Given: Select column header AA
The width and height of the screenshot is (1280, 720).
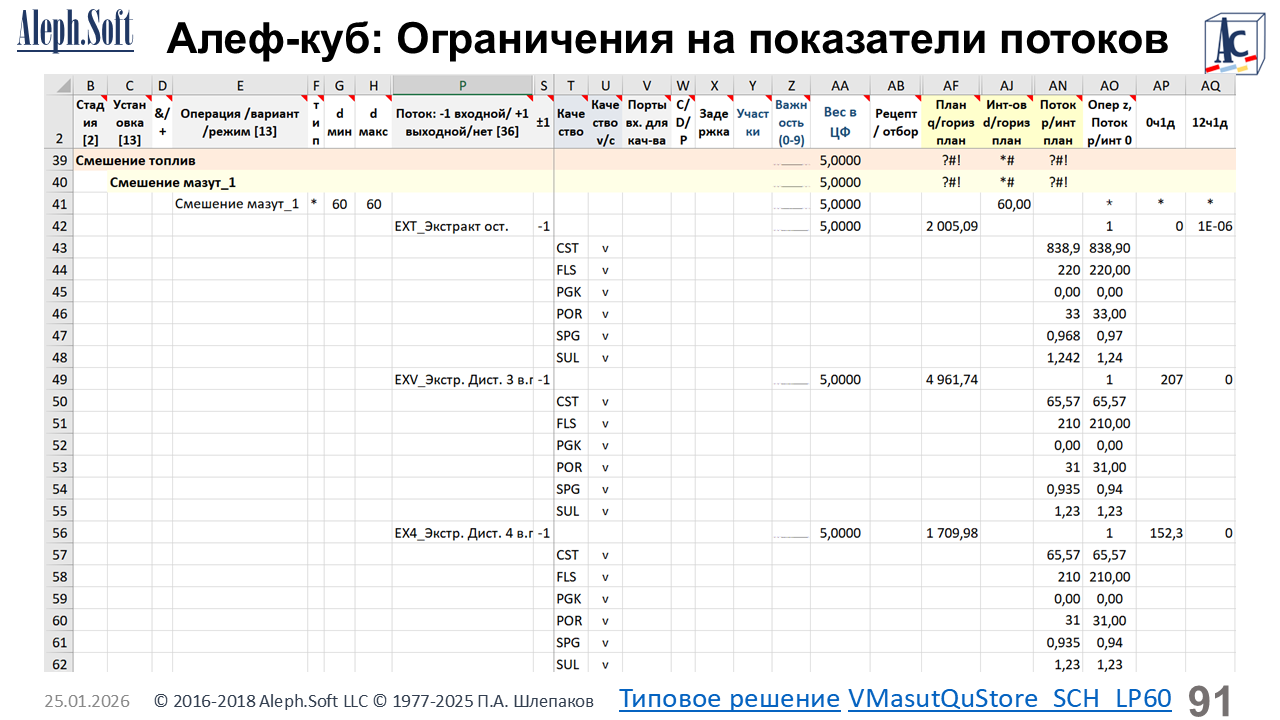Looking at the screenshot, I should (840, 86).
